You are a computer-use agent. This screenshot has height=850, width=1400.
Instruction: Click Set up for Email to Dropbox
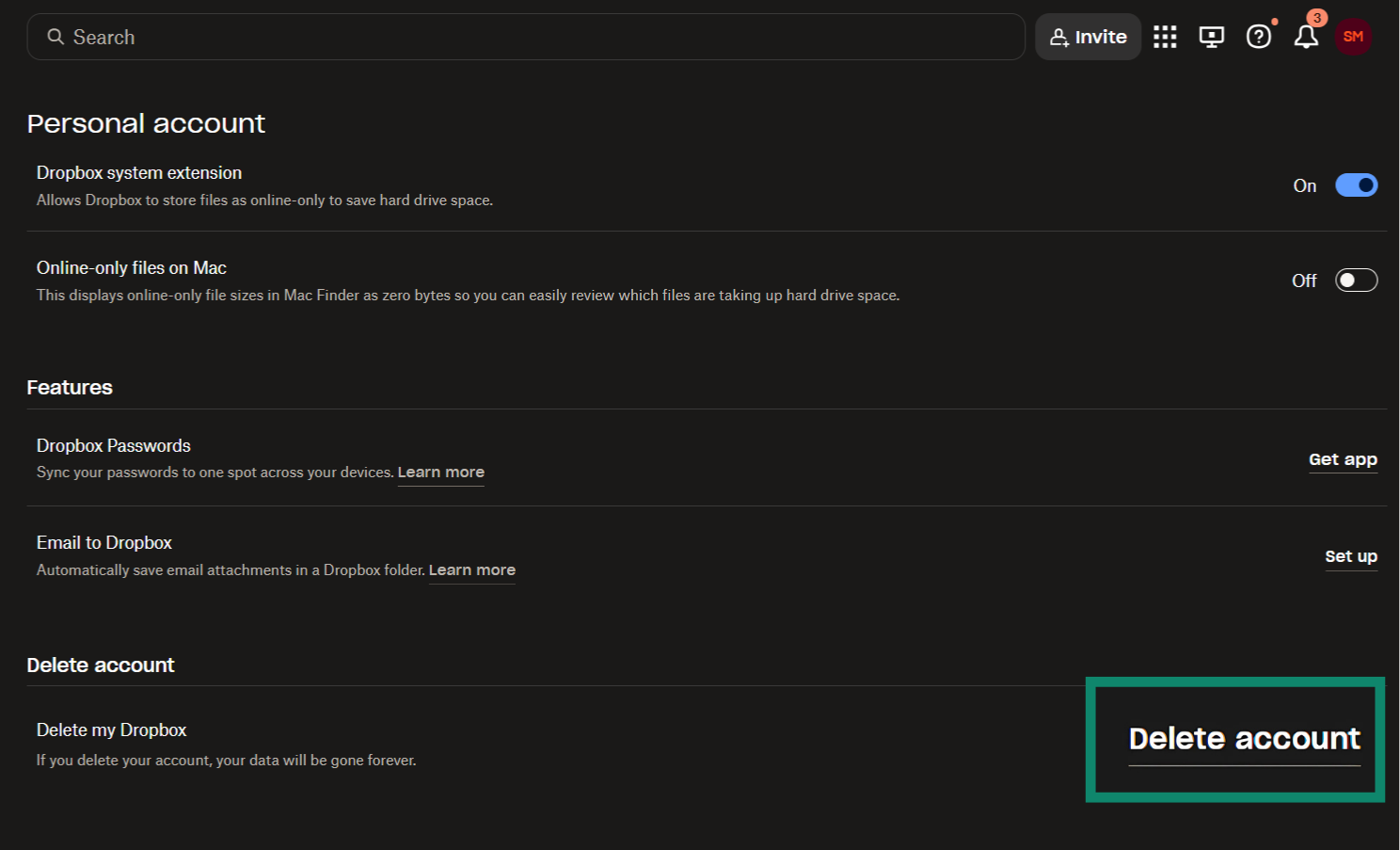coord(1350,556)
